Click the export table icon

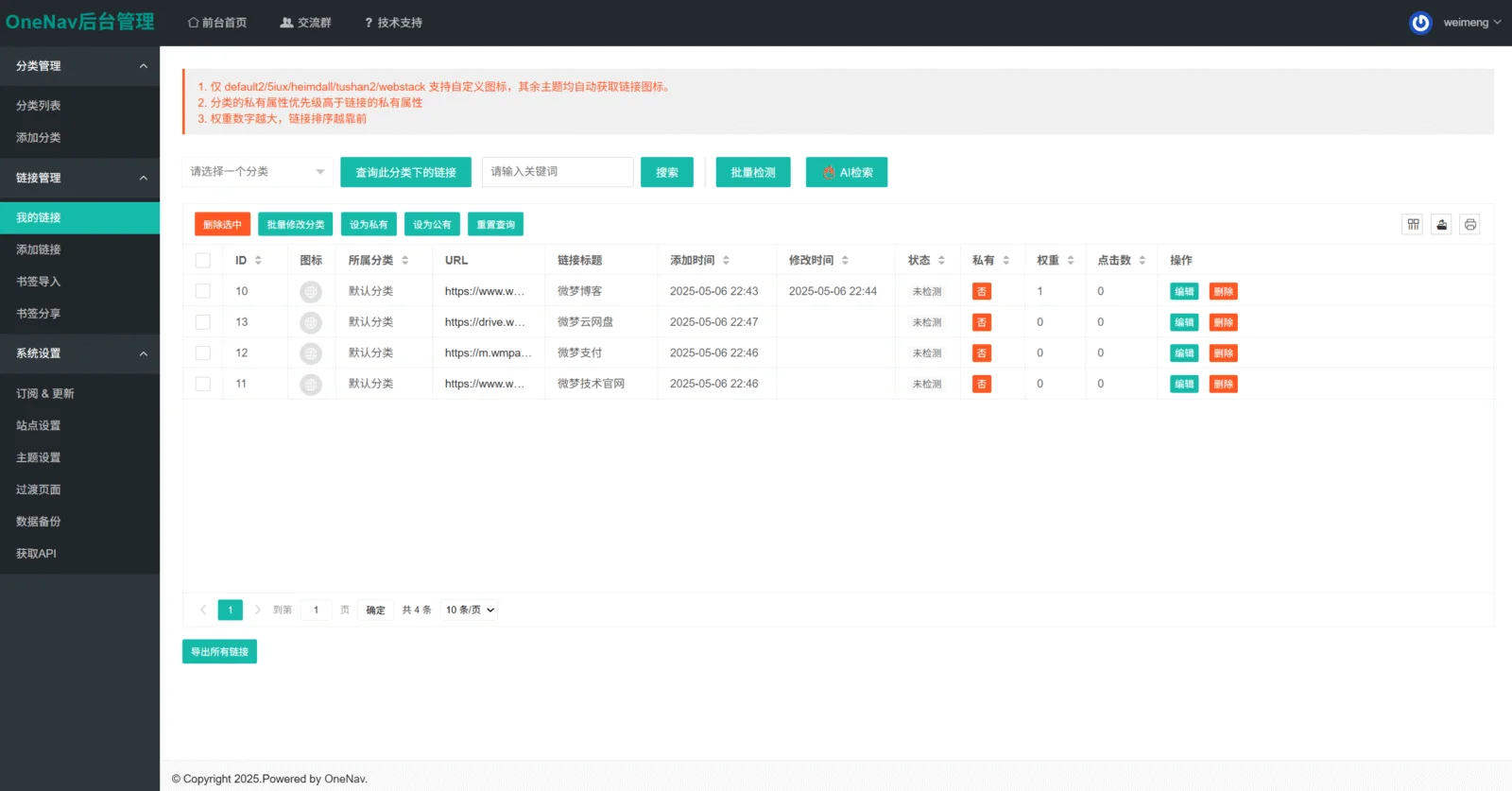[1441, 224]
